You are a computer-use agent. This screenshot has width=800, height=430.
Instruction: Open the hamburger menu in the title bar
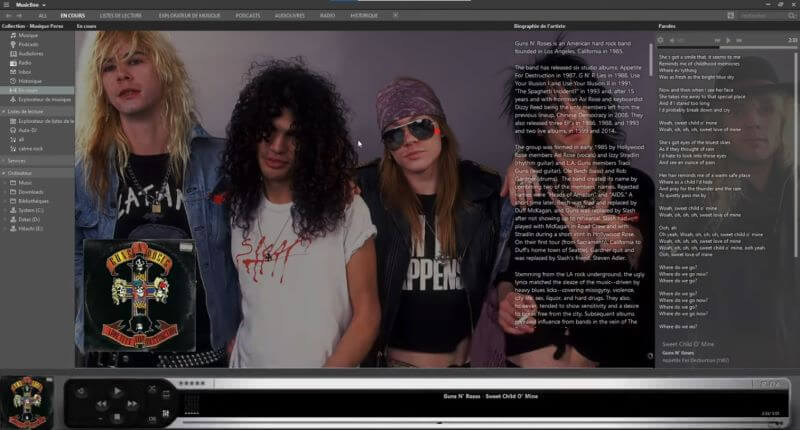pos(7,5)
